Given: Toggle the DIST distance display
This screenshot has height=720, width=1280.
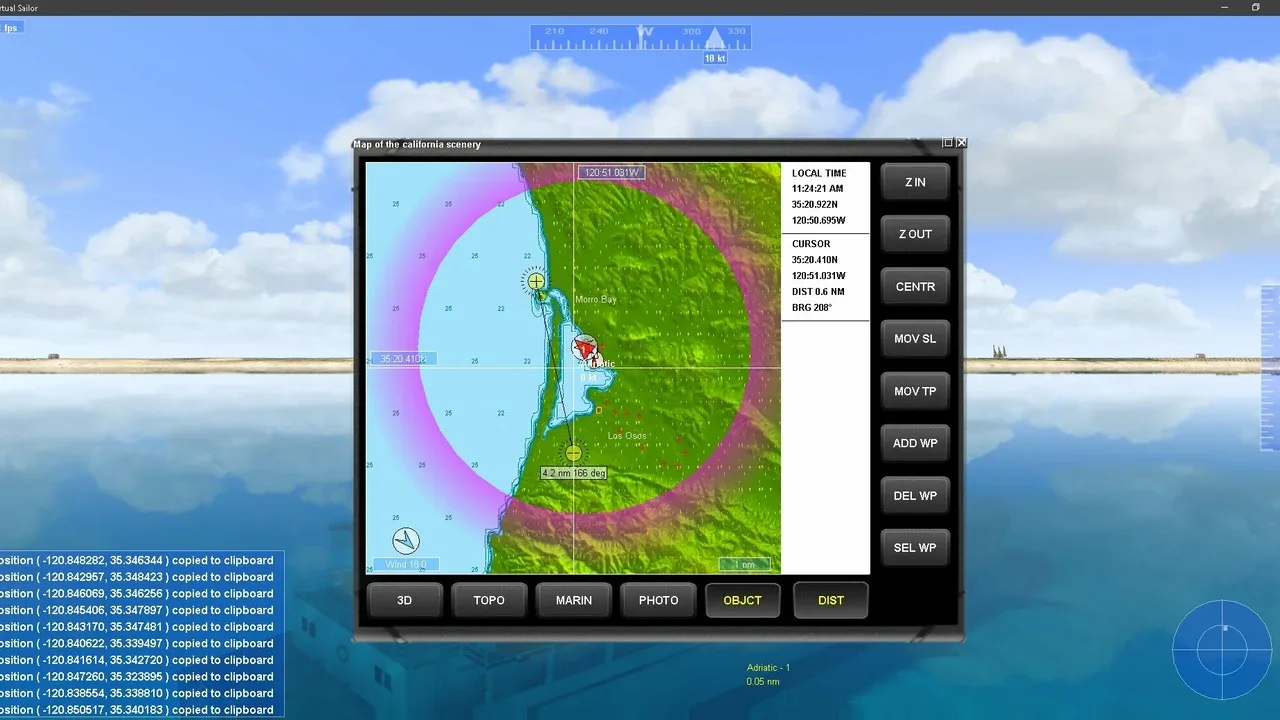Looking at the screenshot, I should pos(831,600).
